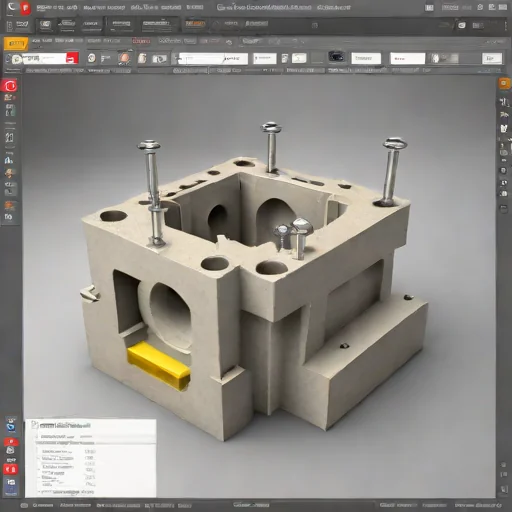Toggle the small square icon beside the yellow ribbon field

(285, 59)
